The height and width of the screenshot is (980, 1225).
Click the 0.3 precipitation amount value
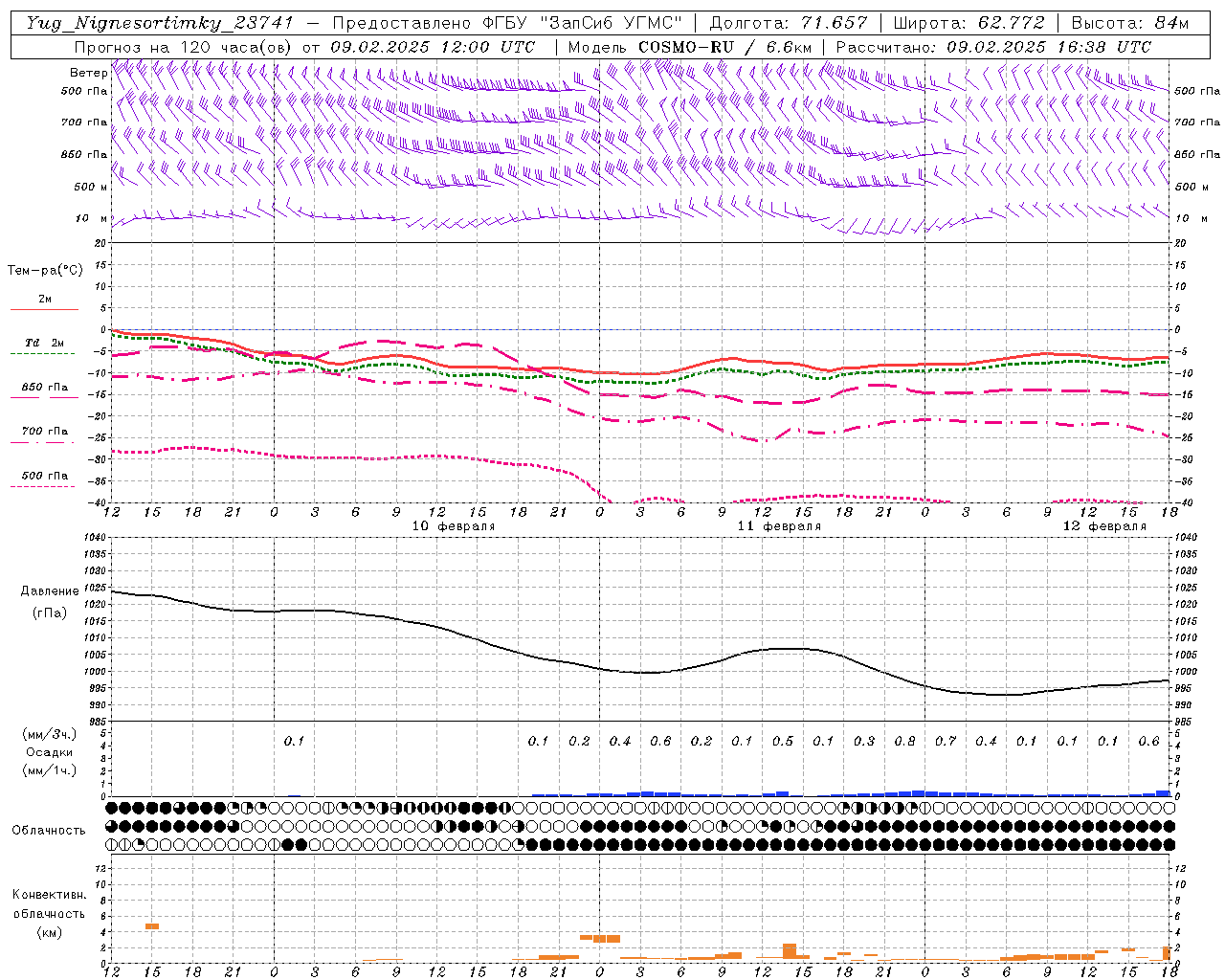[864, 742]
